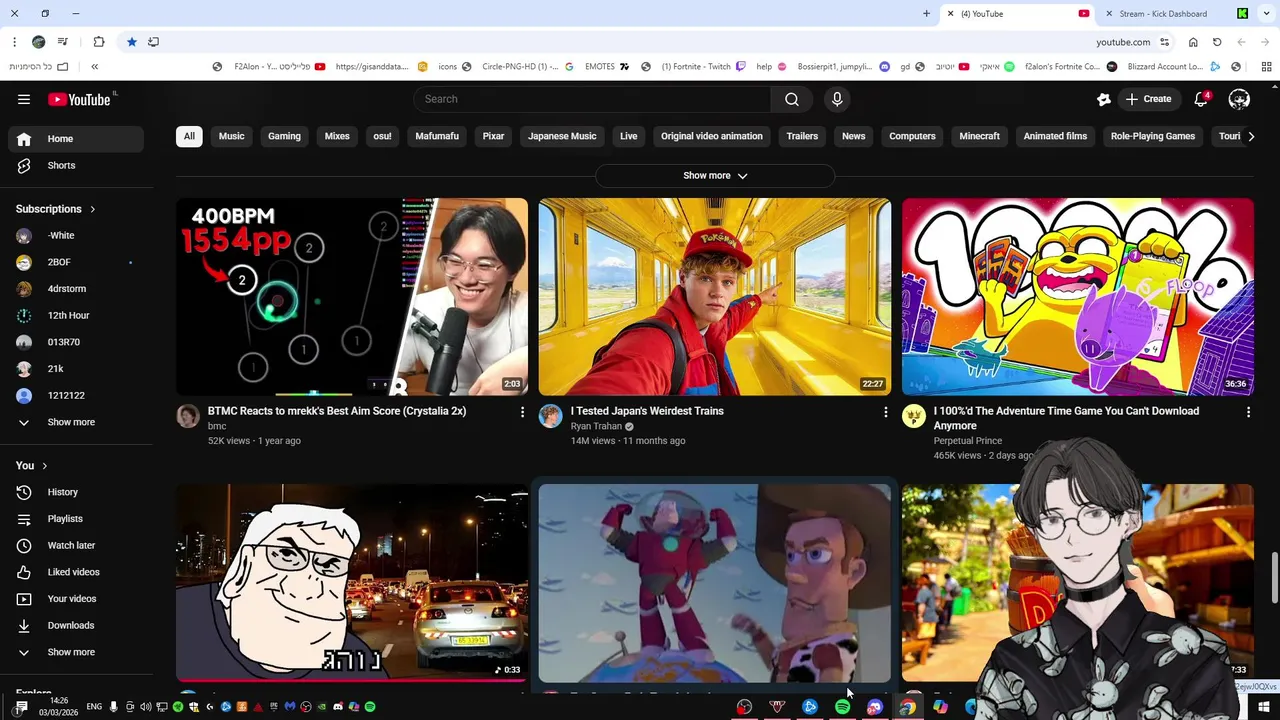Select the osu! category chip
This screenshot has width=1280, height=720.
click(x=383, y=136)
